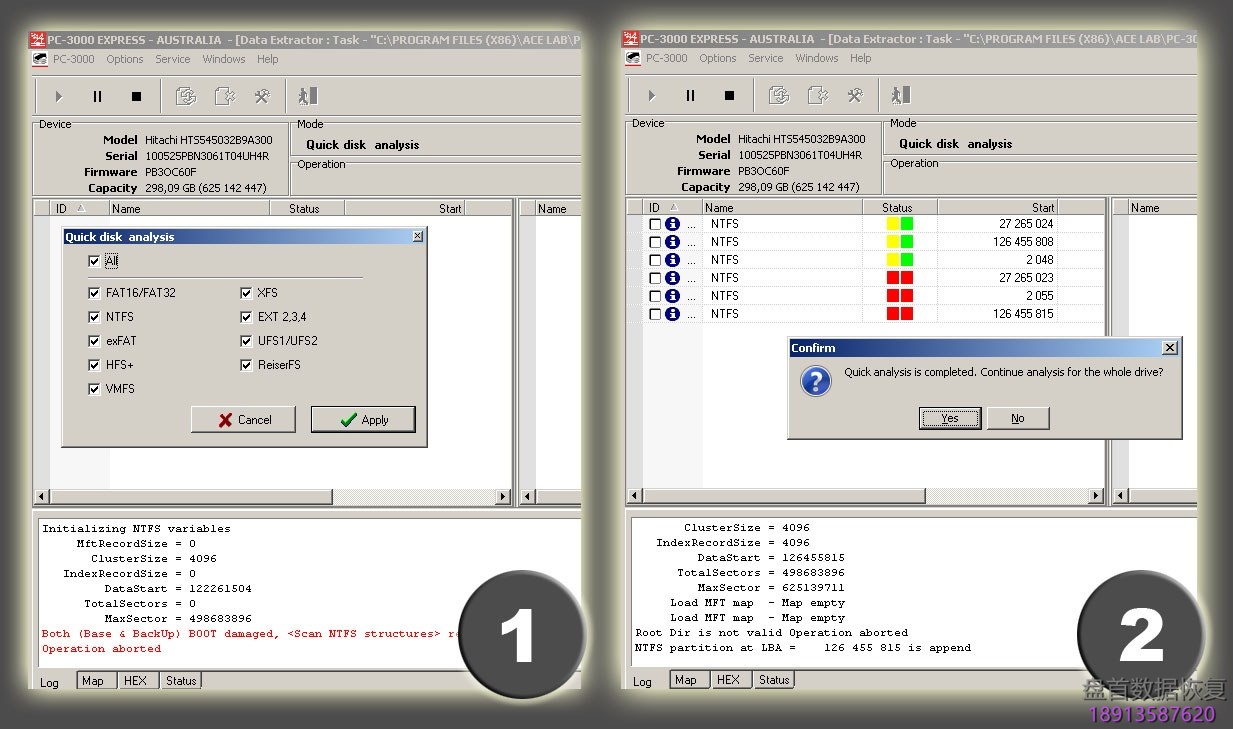This screenshot has width=1233, height=729.
Task: Click the info icon on the first NTFS partition
Action: coord(673,224)
